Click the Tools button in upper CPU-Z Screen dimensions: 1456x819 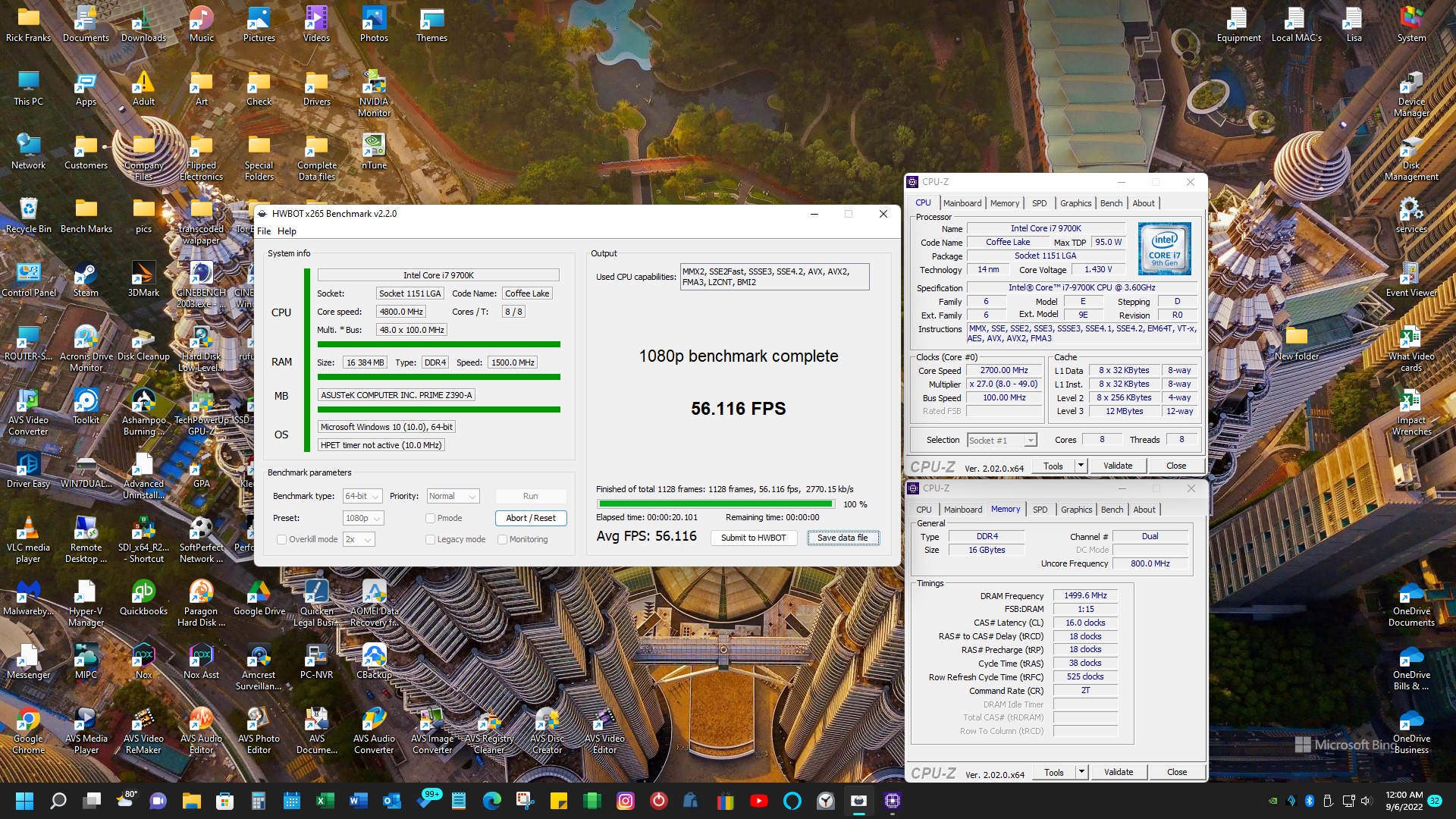click(x=1053, y=466)
